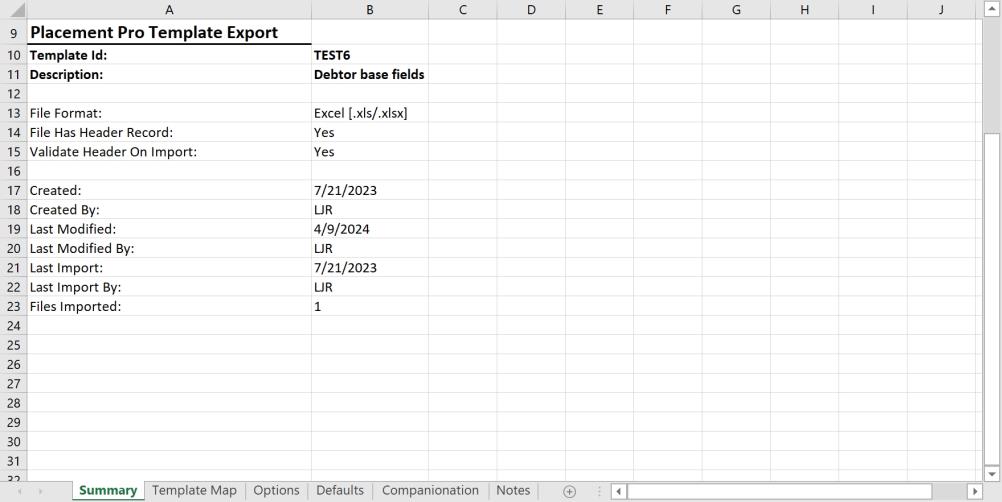The image size is (1002, 502).
Task: Select the Last Modified date cell 4/9/2024
Action: coord(370,229)
